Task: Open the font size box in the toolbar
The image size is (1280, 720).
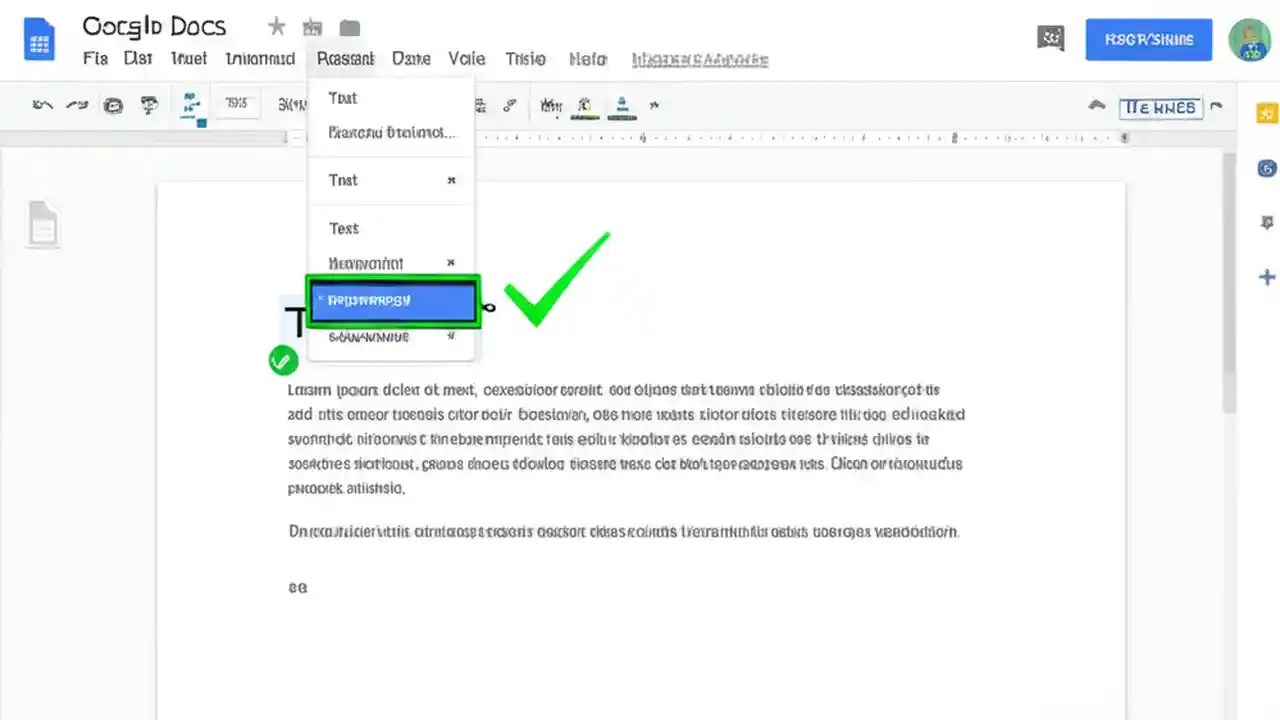Action: point(237,103)
